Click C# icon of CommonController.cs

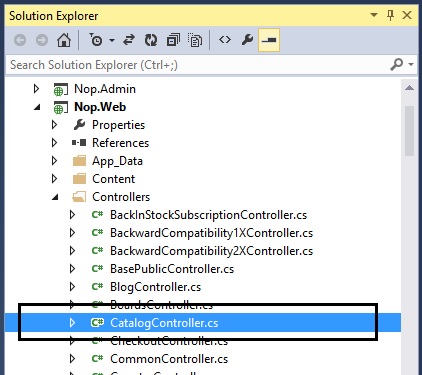coord(97,358)
